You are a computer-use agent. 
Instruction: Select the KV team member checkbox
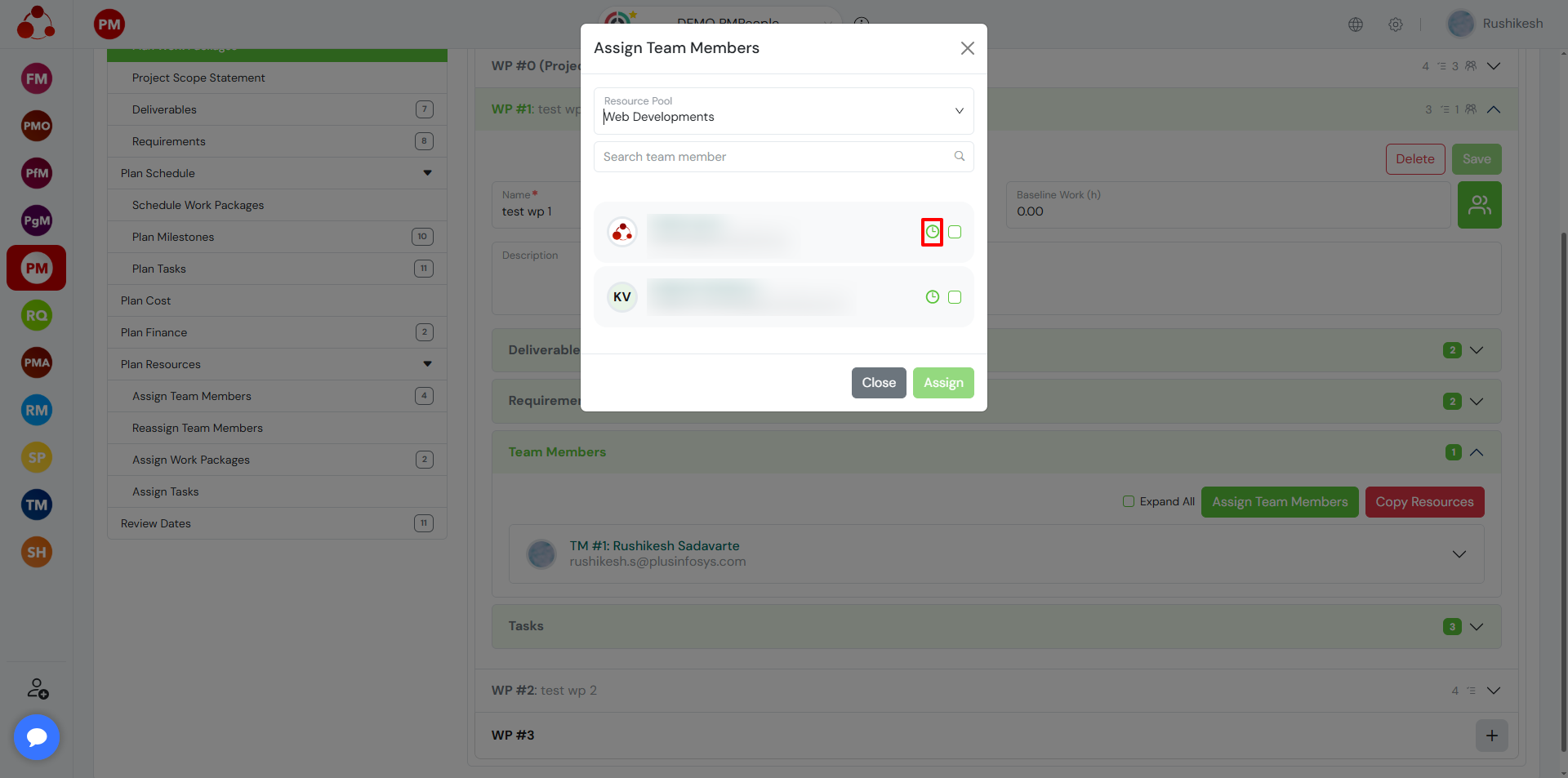click(x=955, y=297)
